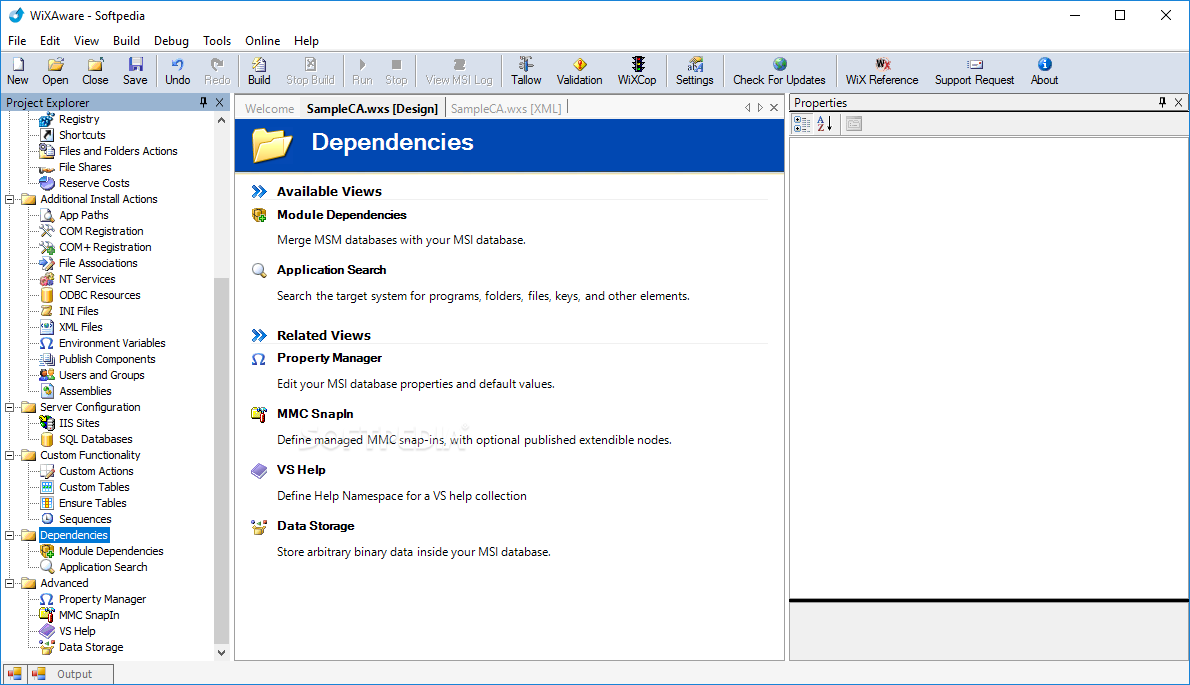Open Module Dependencies view link

342,215
